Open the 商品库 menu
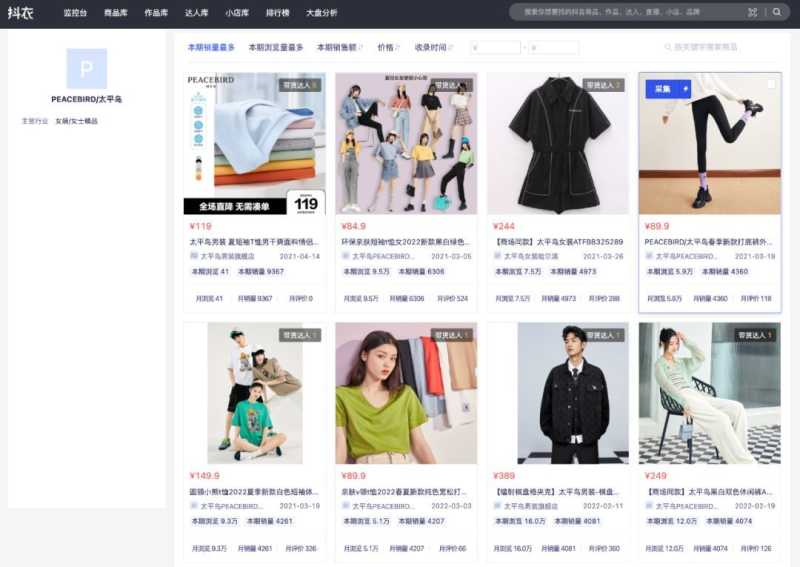Screen dimensions: 800x567 tap(115, 12)
